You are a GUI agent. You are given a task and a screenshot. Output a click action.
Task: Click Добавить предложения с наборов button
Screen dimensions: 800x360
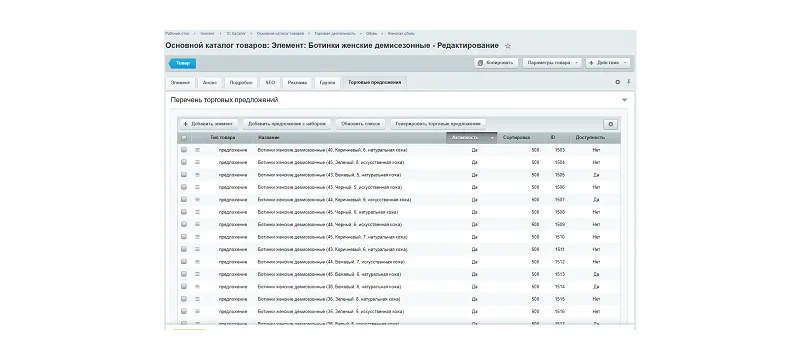[287, 124]
